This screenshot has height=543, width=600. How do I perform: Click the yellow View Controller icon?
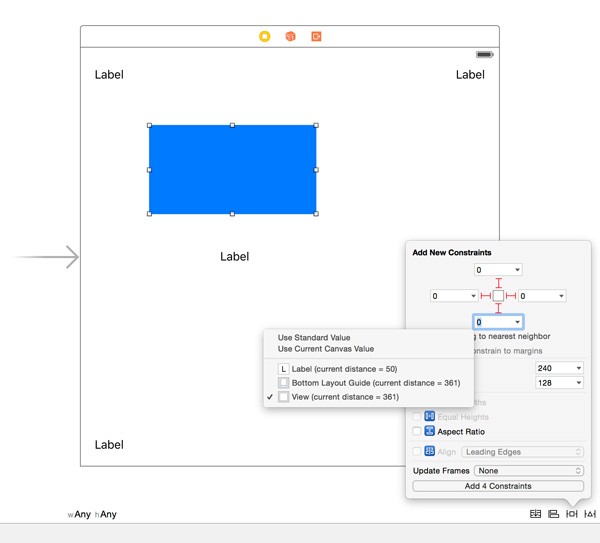pyautogui.click(x=264, y=36)
